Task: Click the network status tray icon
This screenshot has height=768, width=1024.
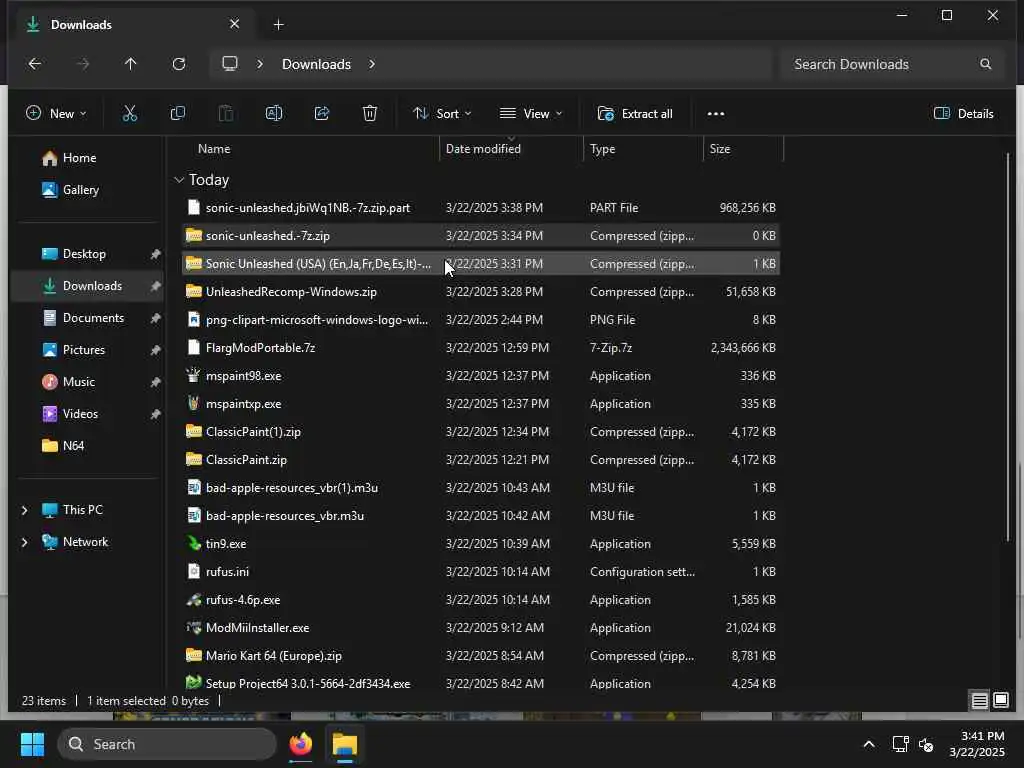Action: [901, 744]
